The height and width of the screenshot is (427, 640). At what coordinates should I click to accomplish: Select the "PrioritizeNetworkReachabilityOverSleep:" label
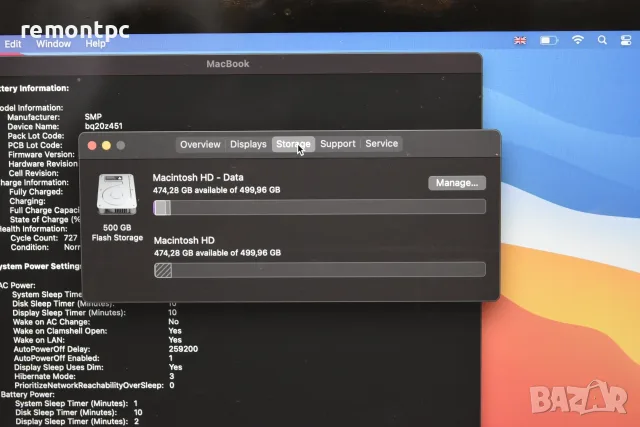[89, 385]
